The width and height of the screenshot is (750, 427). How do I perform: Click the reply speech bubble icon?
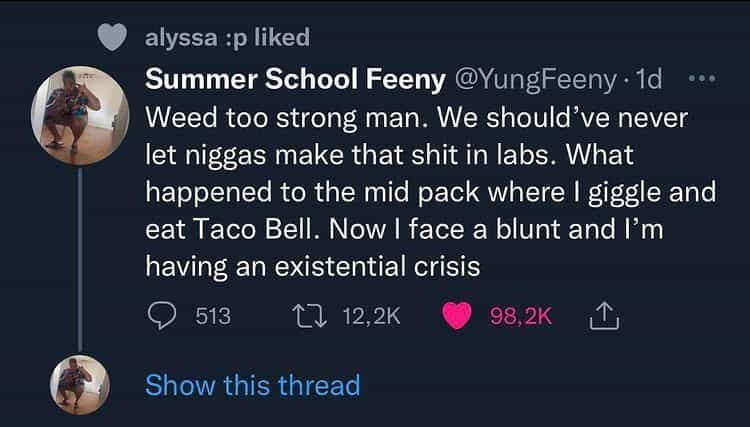coord(162,317)
